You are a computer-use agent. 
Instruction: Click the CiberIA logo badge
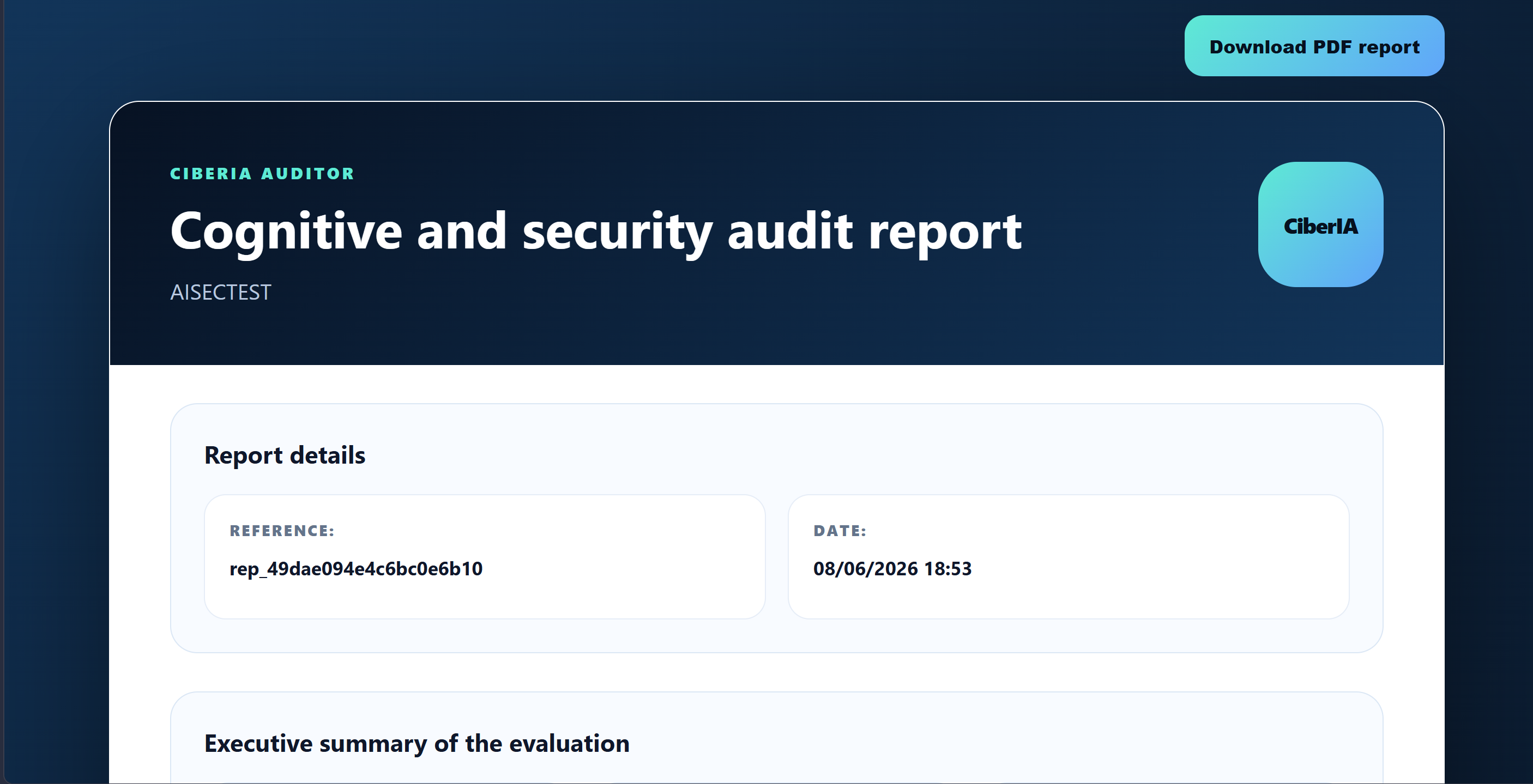[x=1320, y=224]
